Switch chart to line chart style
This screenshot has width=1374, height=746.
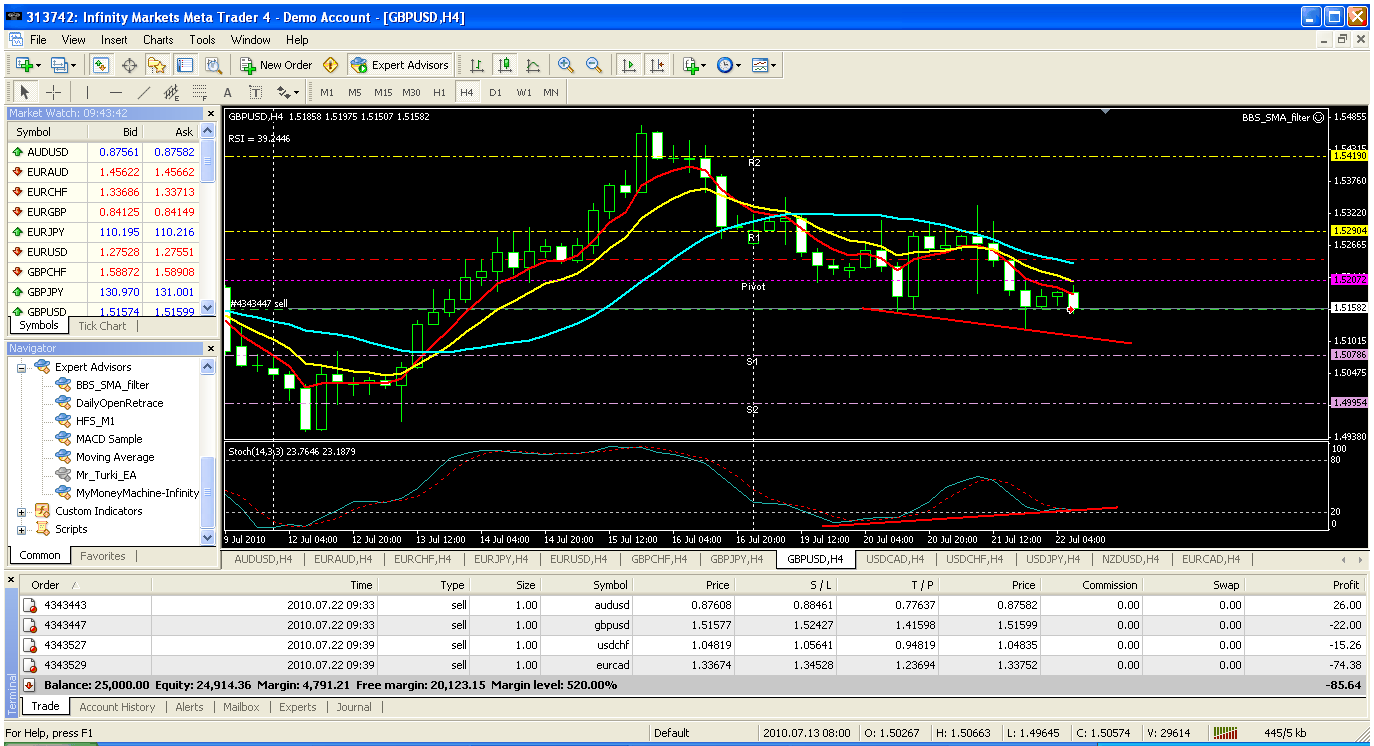[533, 65]
